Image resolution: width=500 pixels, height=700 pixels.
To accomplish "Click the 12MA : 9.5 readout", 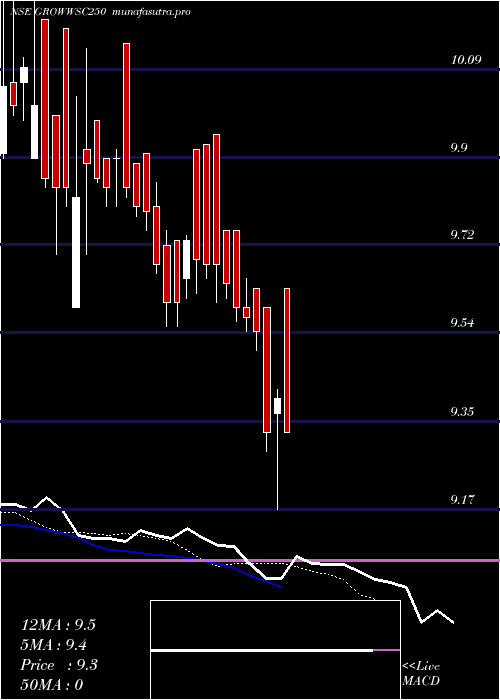I will click(x=58, y=625).
